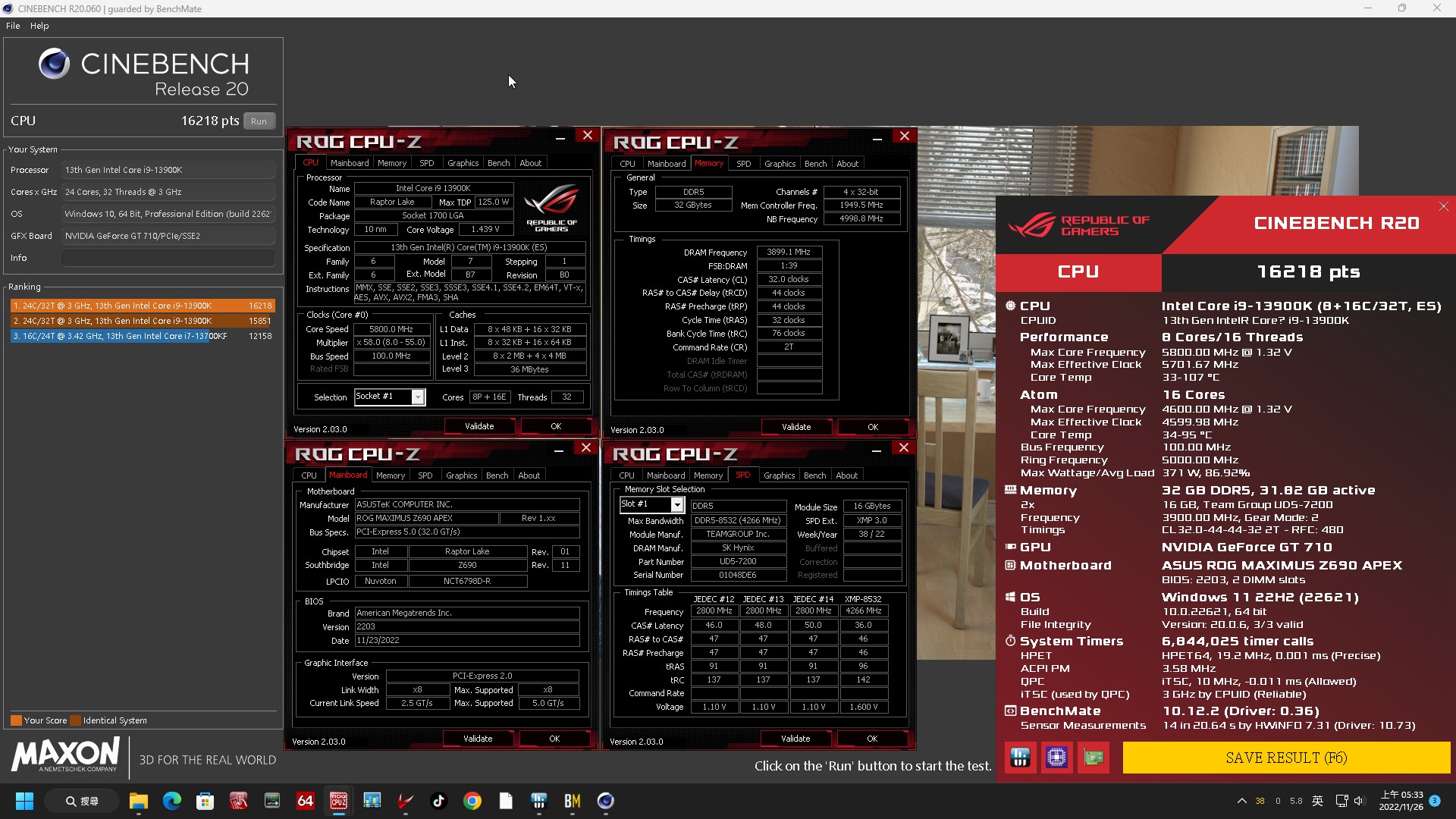Click the Processor '13th Gen Intel Core i9-13900K' field
The height and width of the screenshot is (819, 1456).
pos(168,170)
